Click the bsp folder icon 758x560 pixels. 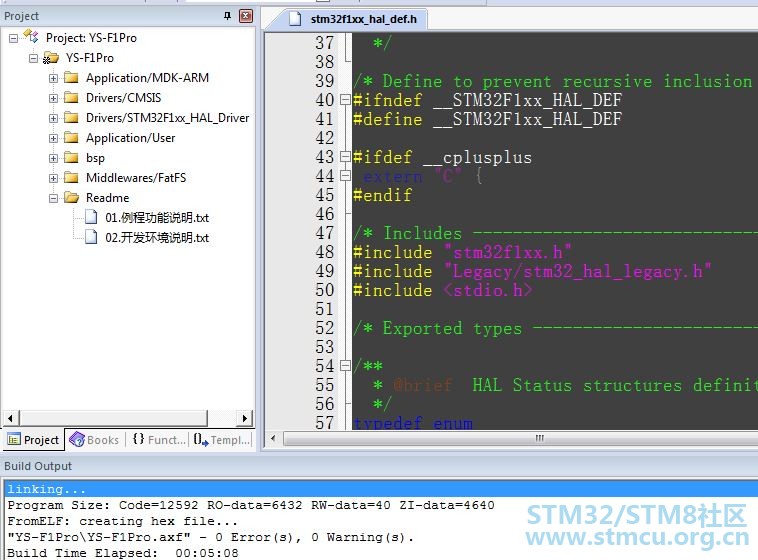coord(71,158)
